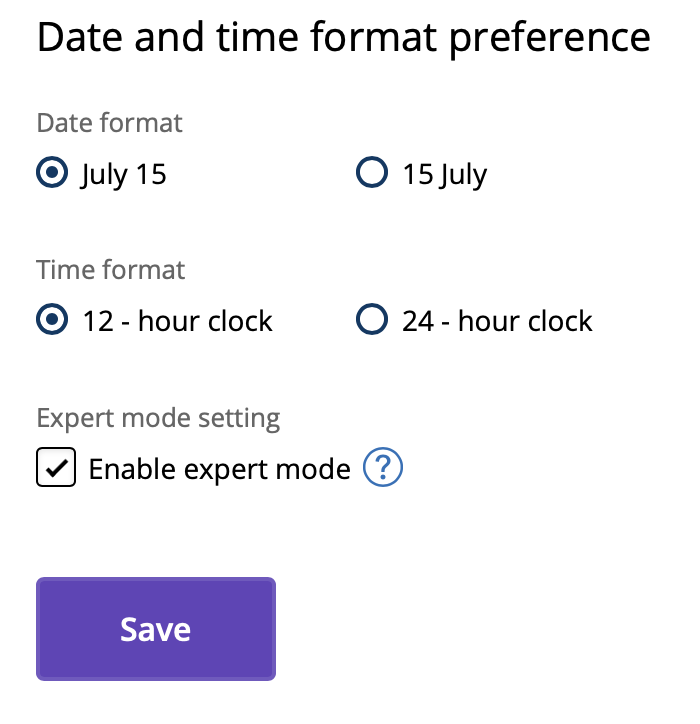The image size is (700, 724).
Task: Click the 'July 15' option label text
Action: point(124,175)
